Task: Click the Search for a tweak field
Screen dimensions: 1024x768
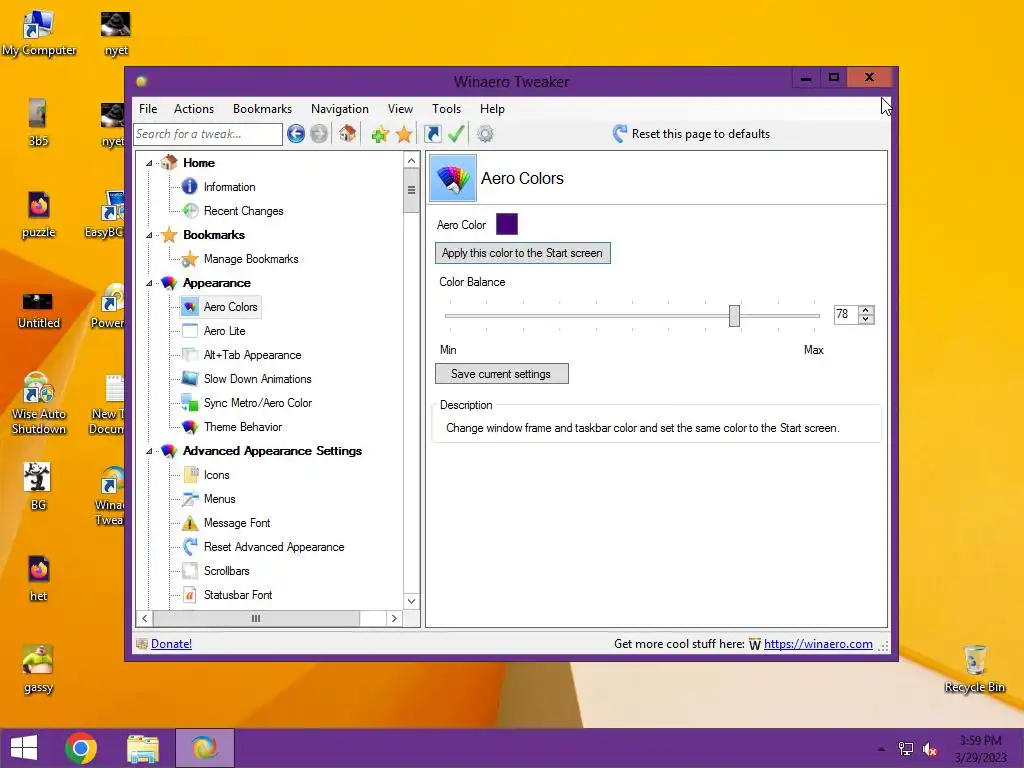Action: (208, 134)
